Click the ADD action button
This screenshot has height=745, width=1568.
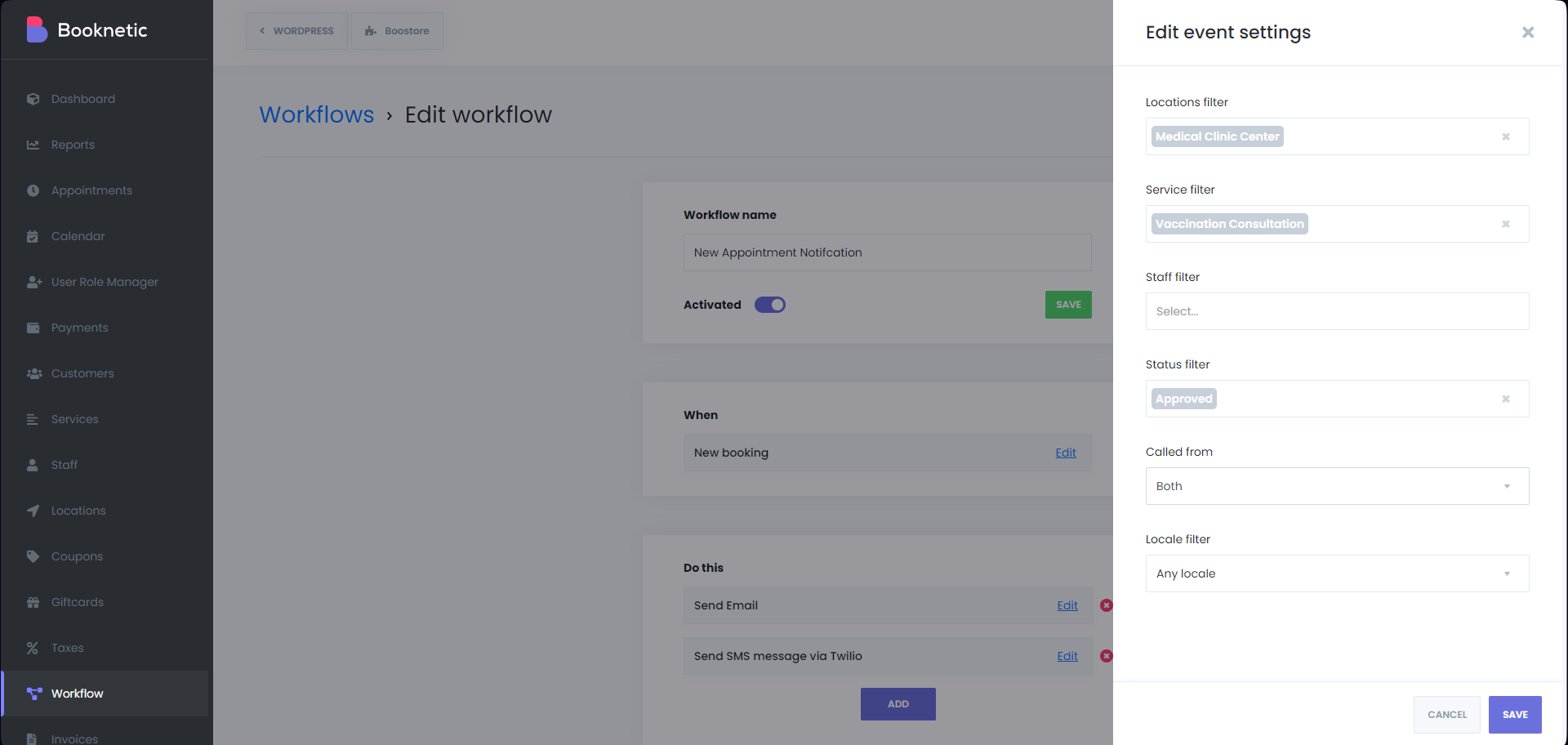pos(898,704)
